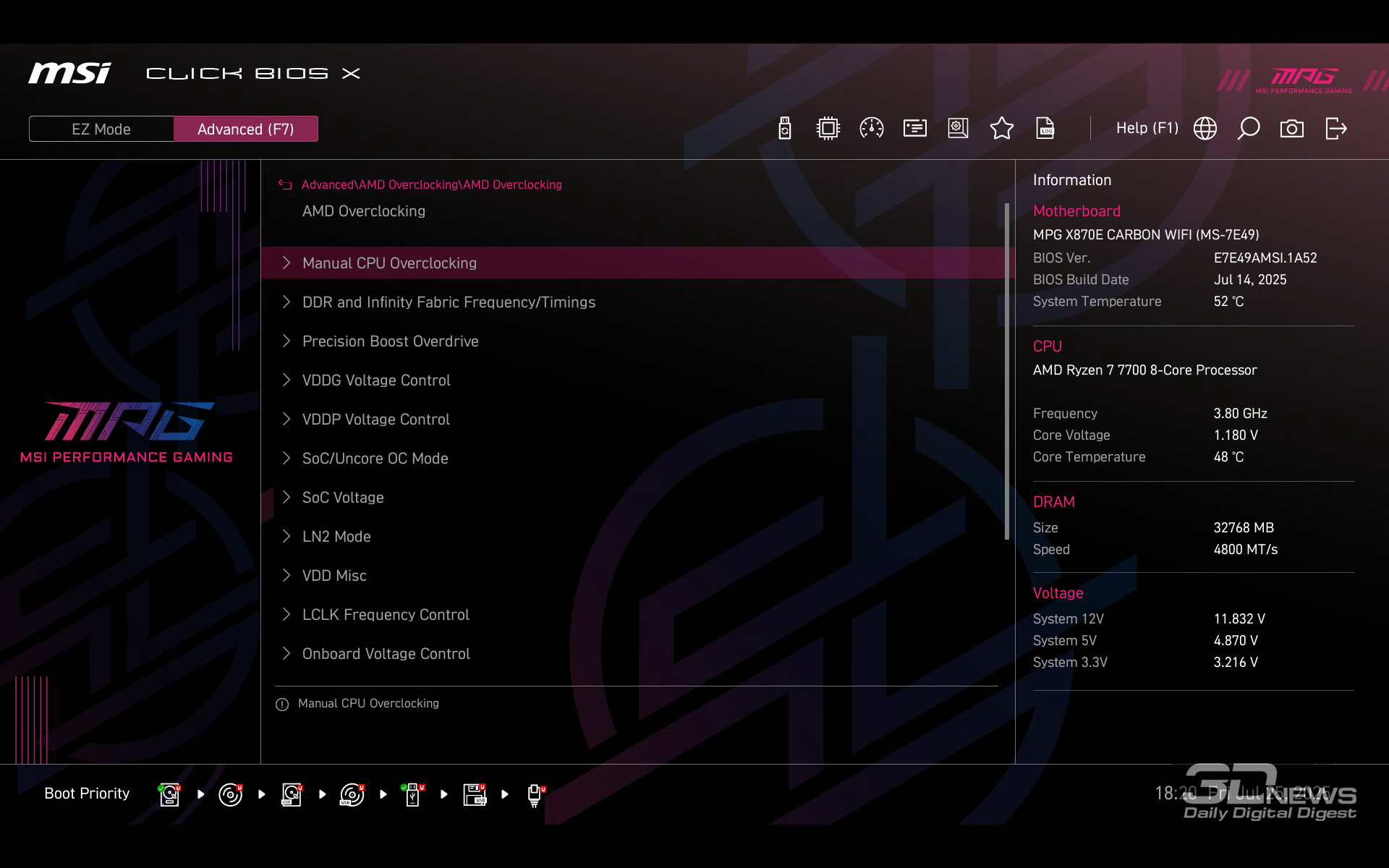Open Help (F1)
Image resolution: width=1389 pixels, height=868 pixels.
click(x=1147, y=128)
